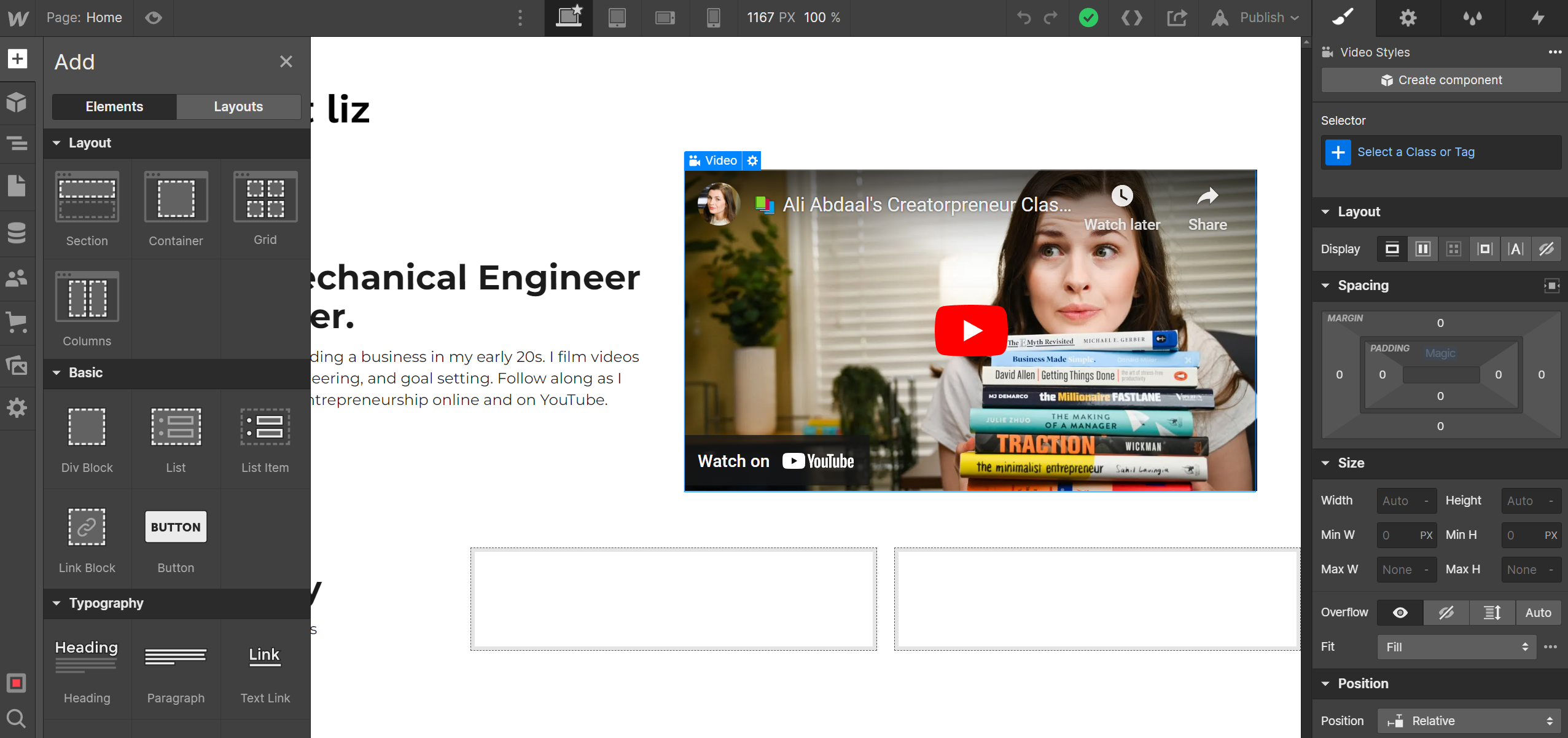Add a Div Block element
The image size is (1568, 738).
tap(87, 439)
